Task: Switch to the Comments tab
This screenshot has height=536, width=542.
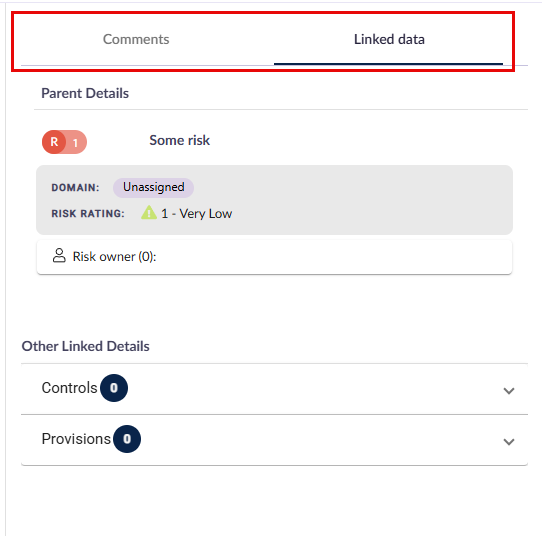Action: coord(136,39)
